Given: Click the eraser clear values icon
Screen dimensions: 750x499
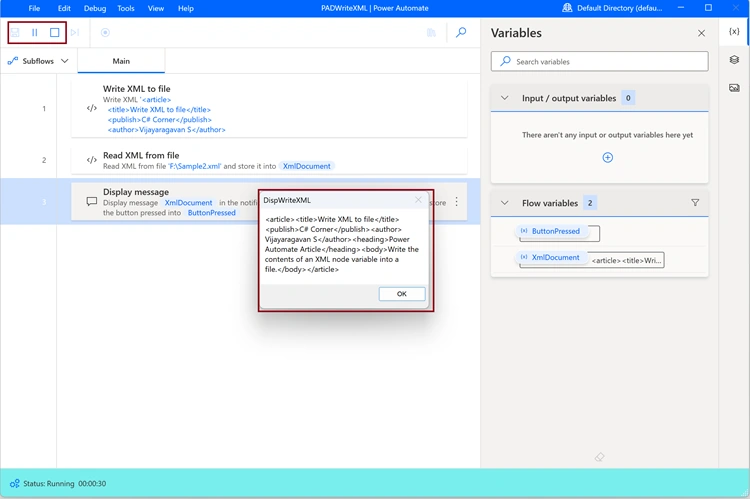Looking at the screenshot, I should tap(599, 457).
